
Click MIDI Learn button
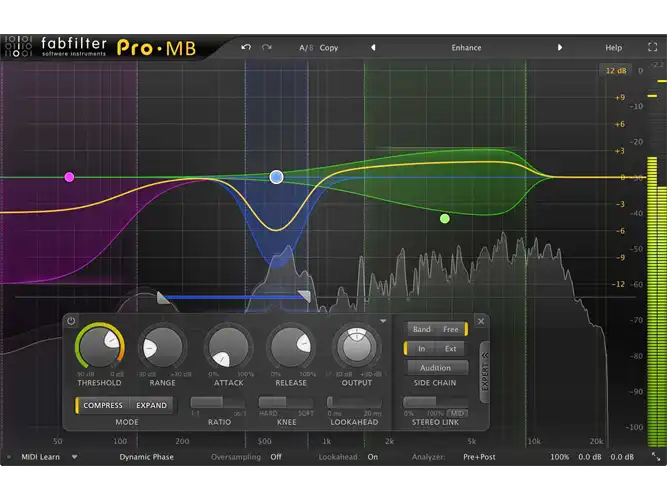coord(40,457)
